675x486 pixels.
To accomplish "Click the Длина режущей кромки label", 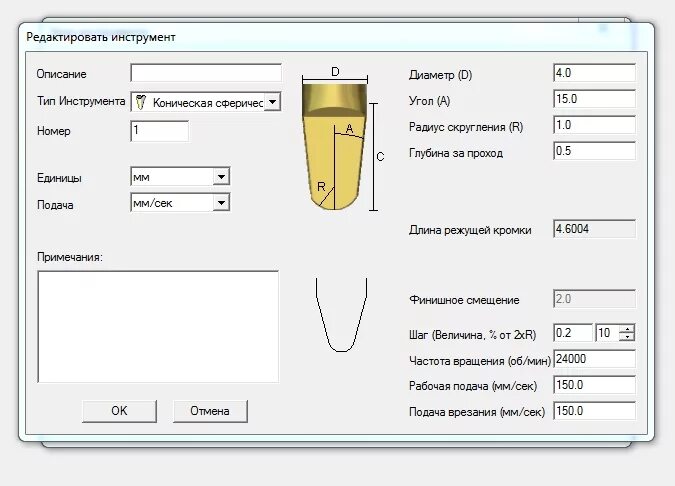I will pyautogui.click(x=470, y=230).
